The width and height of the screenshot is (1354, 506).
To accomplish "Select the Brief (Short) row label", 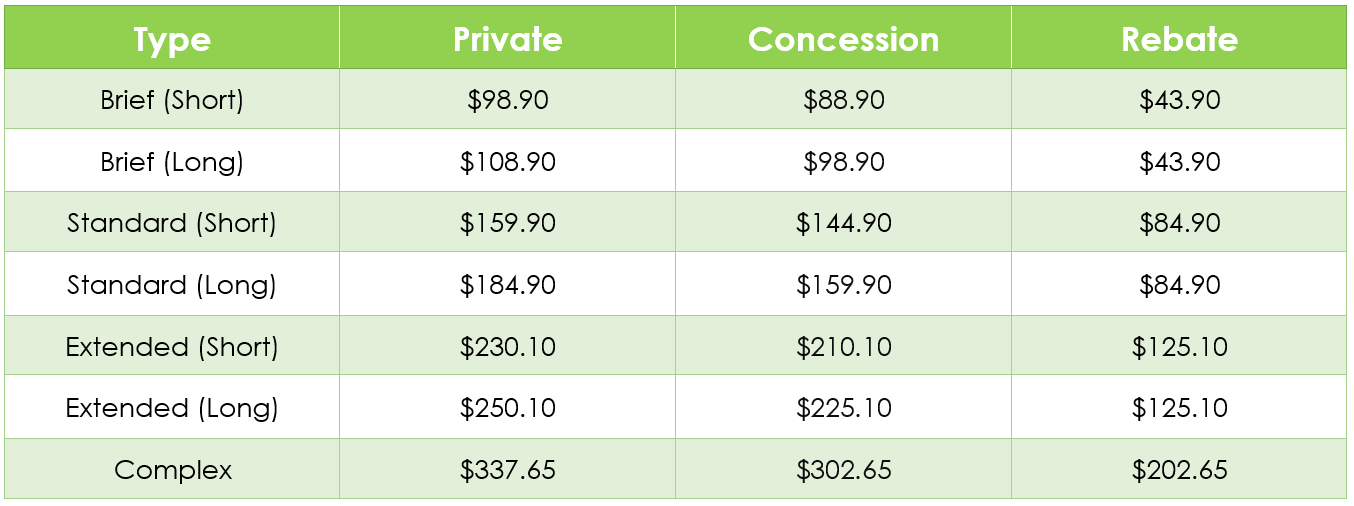I will 172,100.
